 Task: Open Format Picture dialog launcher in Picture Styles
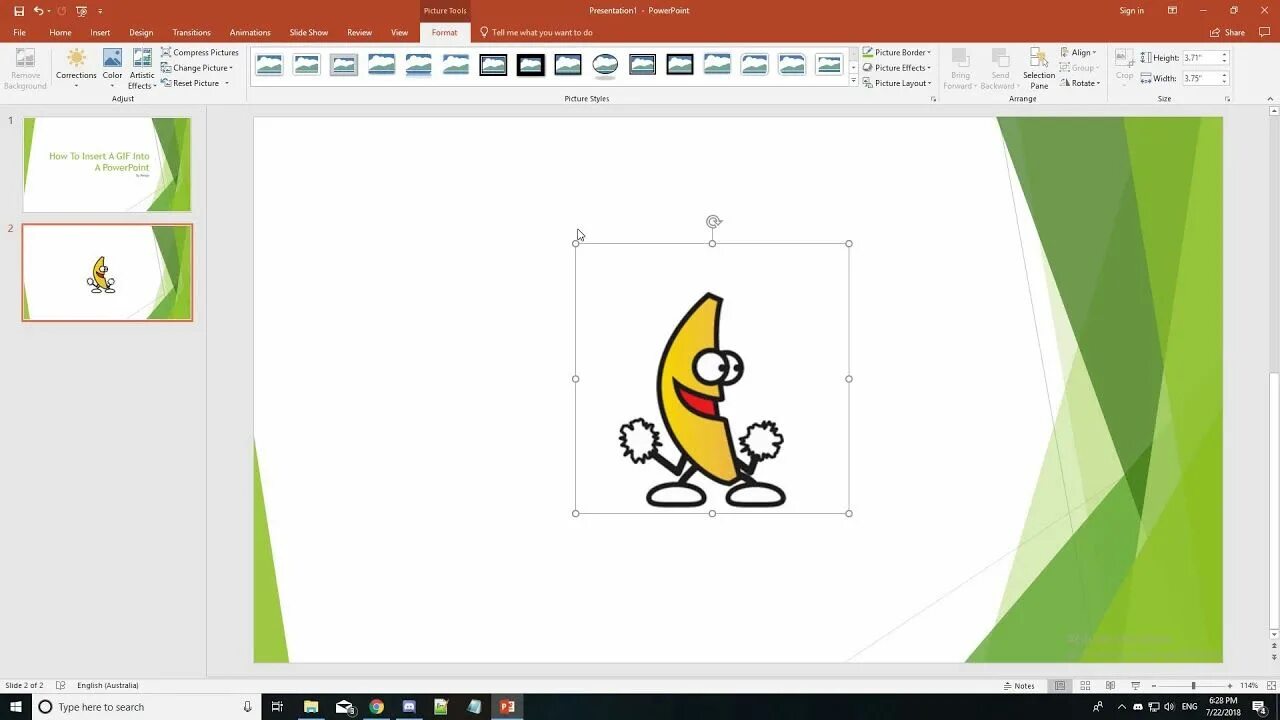point(934,99)
